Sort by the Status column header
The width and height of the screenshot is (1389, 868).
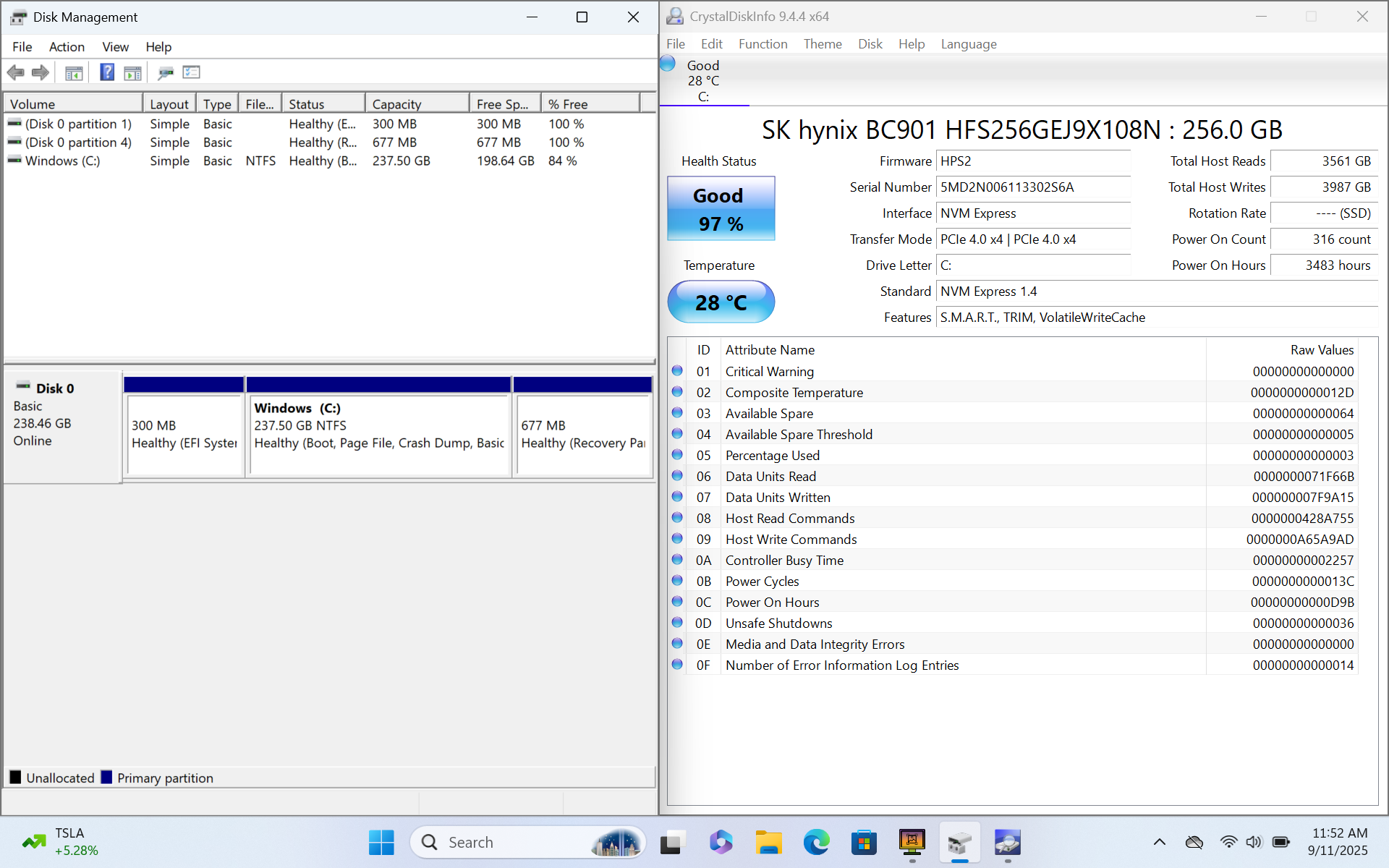(x=323, y=103)
